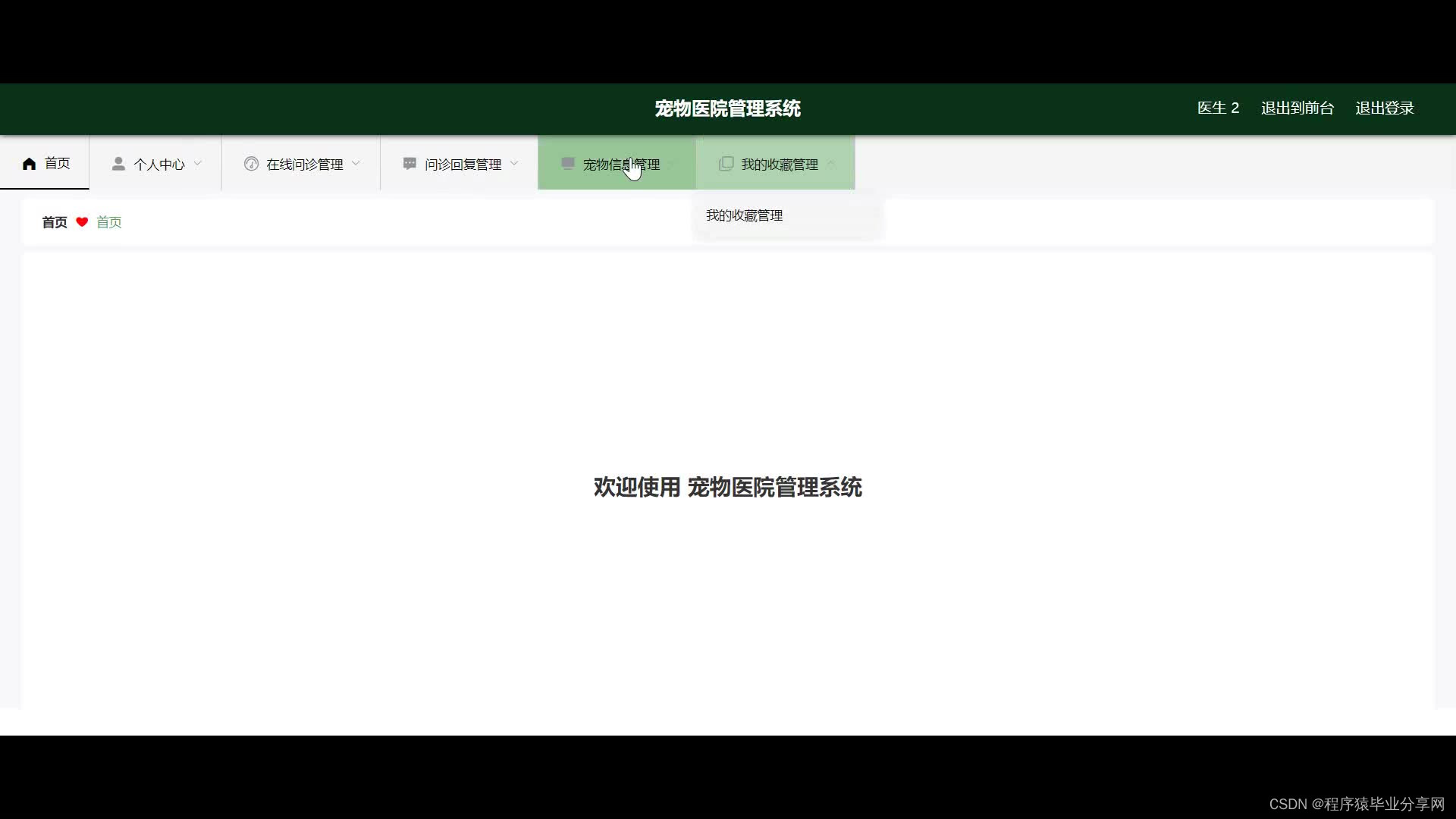Collapse the 我的收藏管理 chevron arrow

831,163
